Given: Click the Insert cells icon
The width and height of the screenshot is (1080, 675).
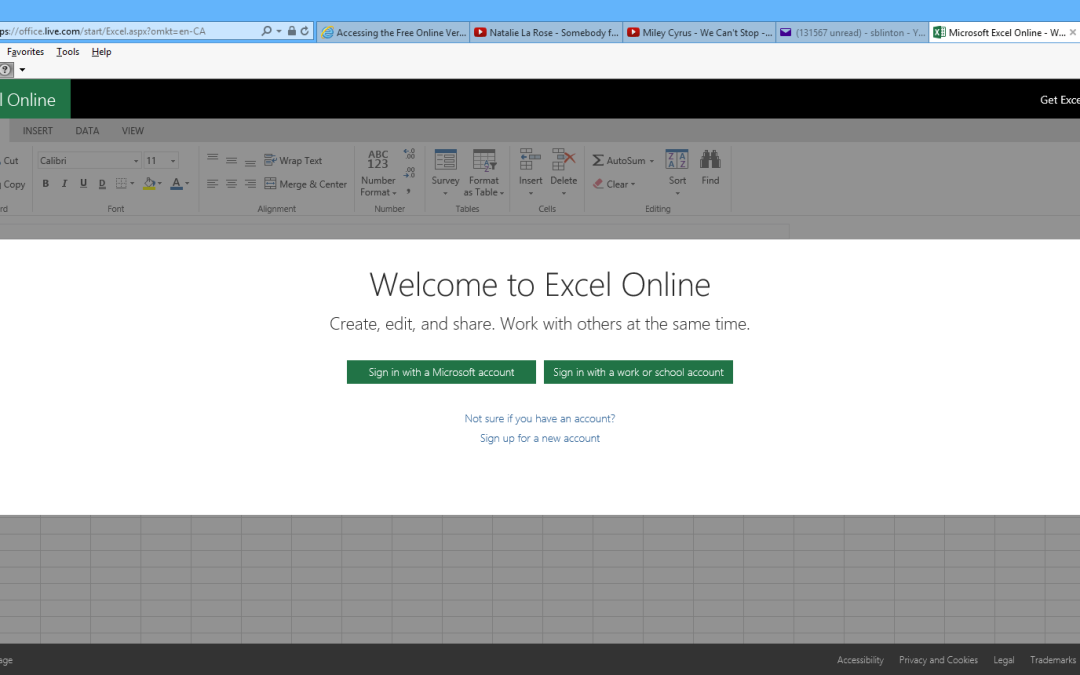Looking at the screenshot, I should coord(530,161).
